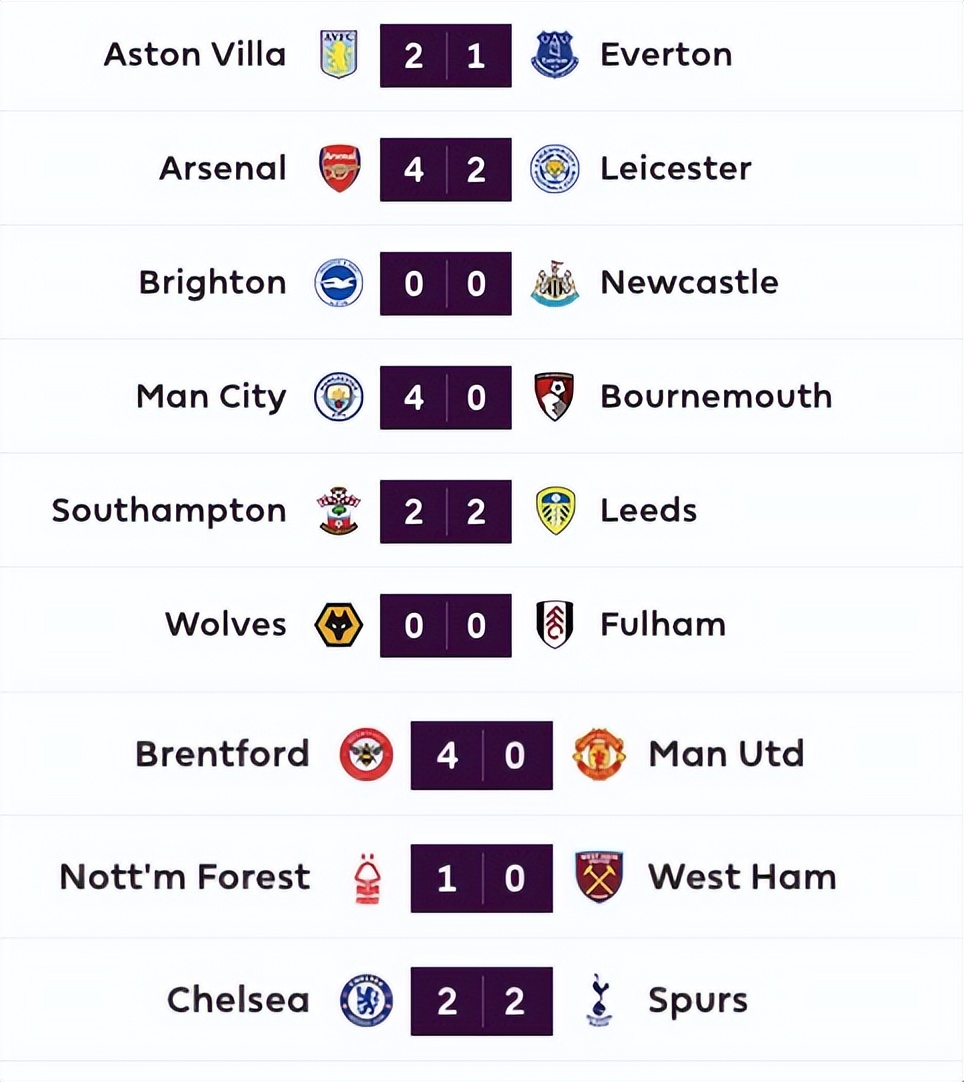Image resolution: width=964 pixels, height=1082 pixels.
Task: Click the Aston Villa club crest
Action: pos(338,54)
